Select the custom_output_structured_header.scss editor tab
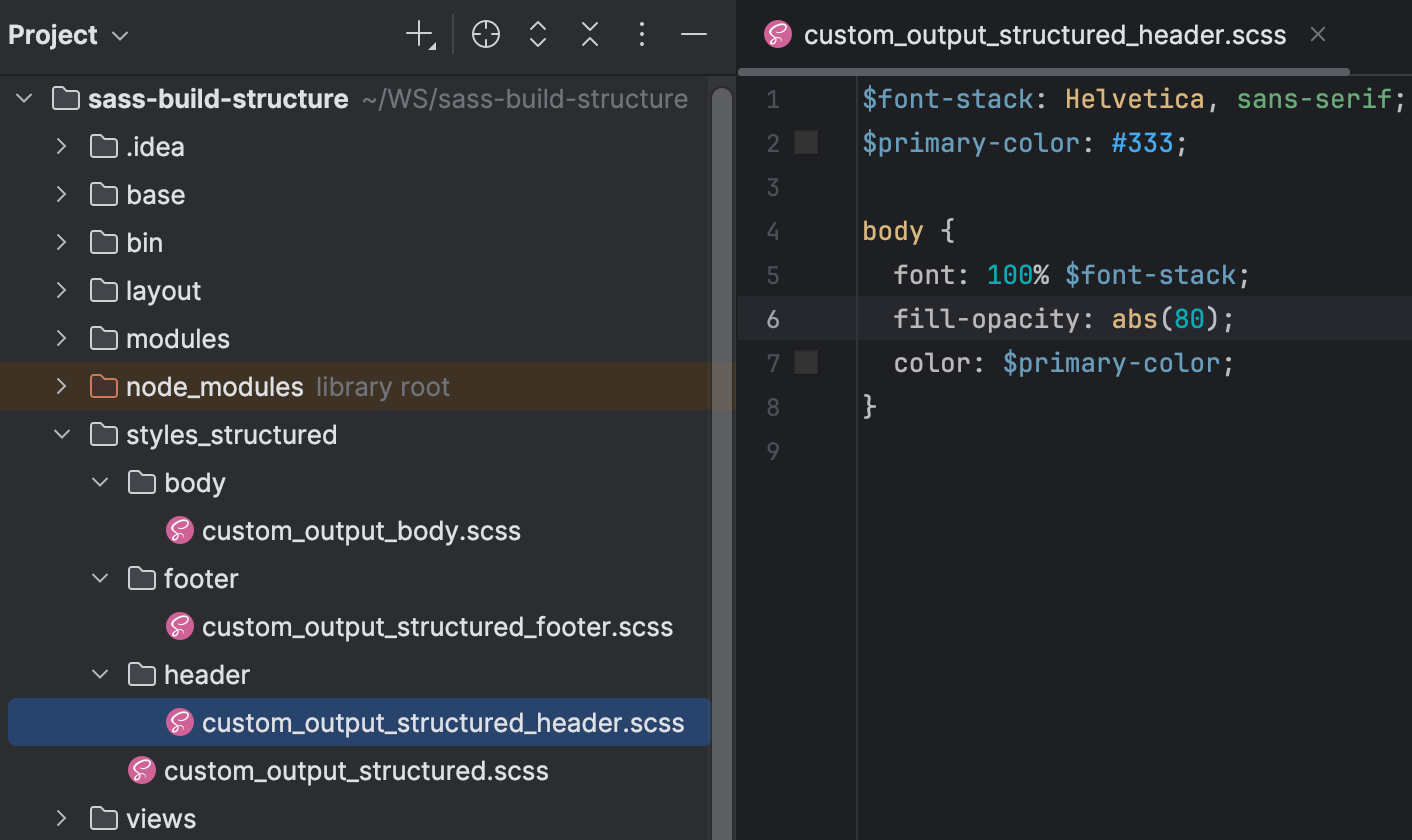This screenshot has height=840, width=1412. click(1046, 34)
